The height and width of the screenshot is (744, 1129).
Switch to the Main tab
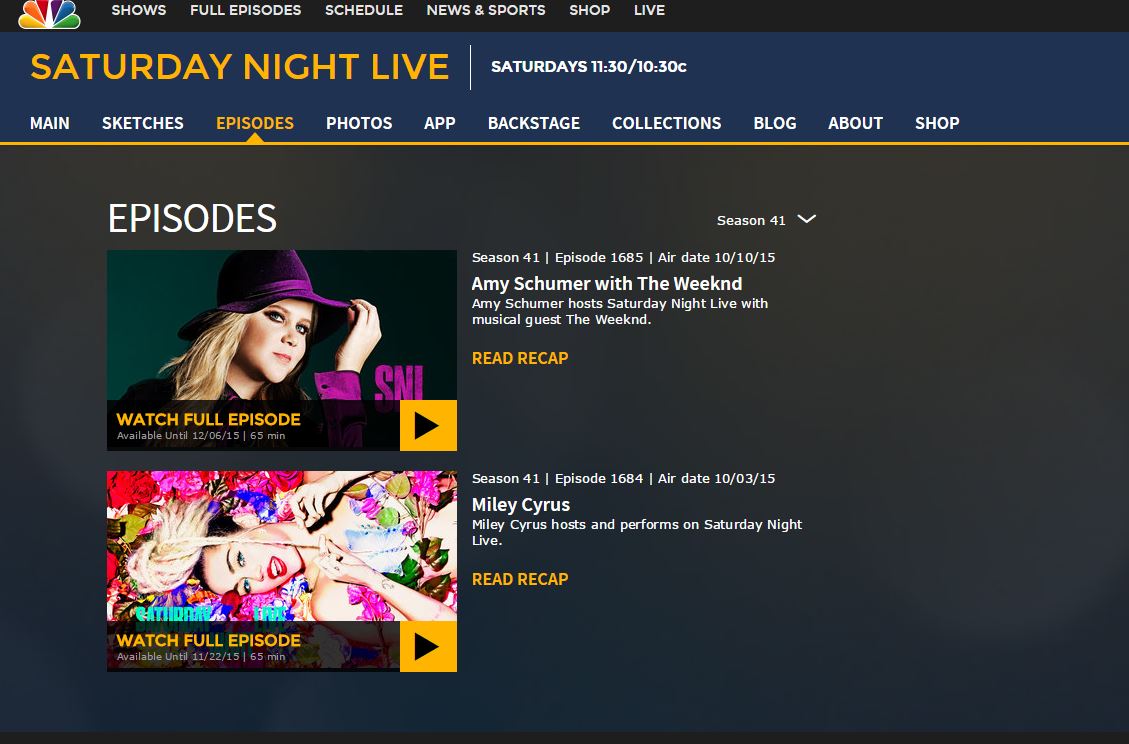[x=50, y=123]
